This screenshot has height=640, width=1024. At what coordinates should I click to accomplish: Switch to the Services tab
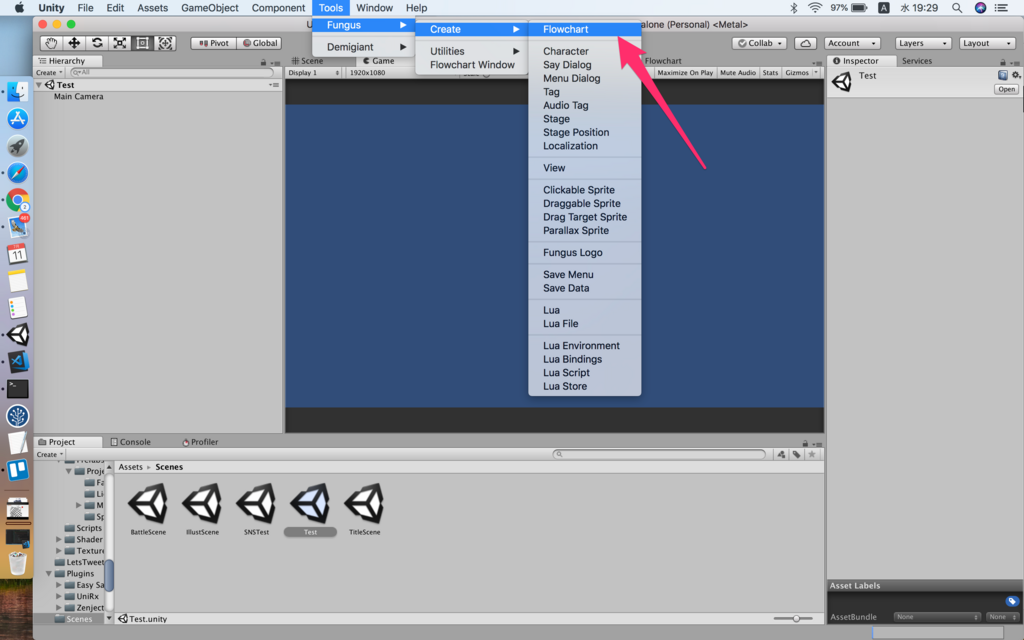[917, 61]
